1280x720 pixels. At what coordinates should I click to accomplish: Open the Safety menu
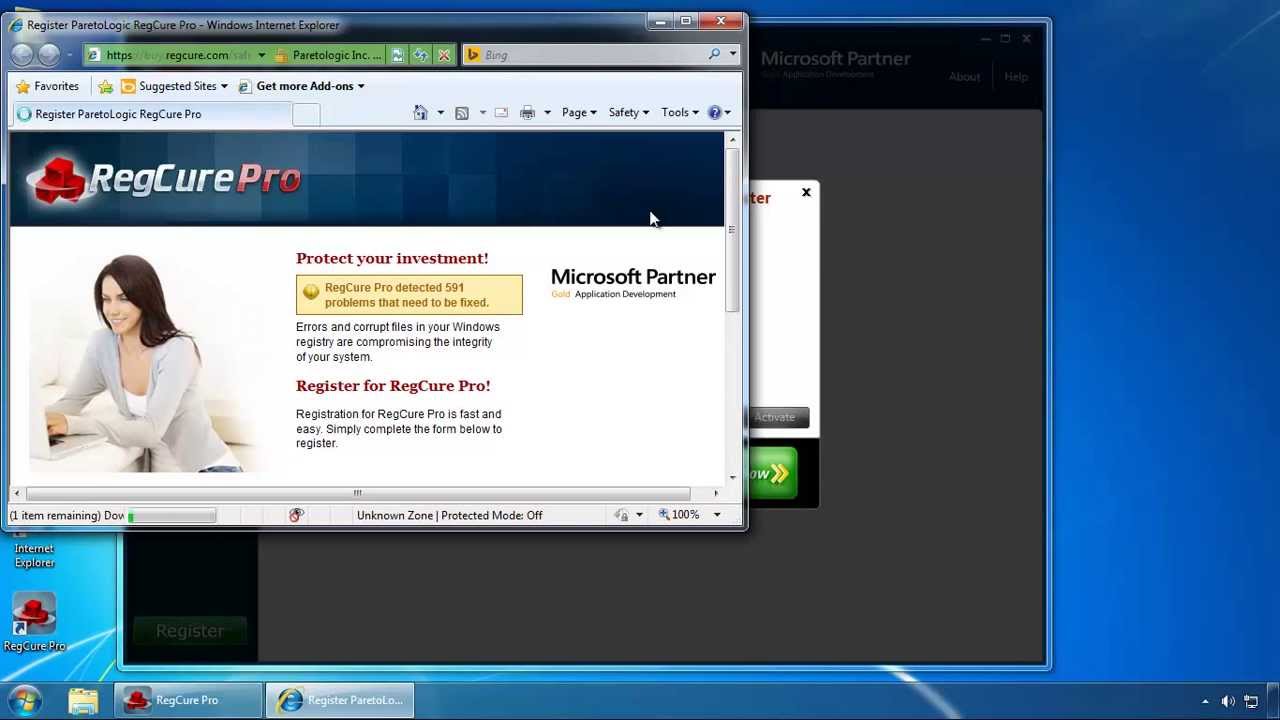(x=629, y=113)
